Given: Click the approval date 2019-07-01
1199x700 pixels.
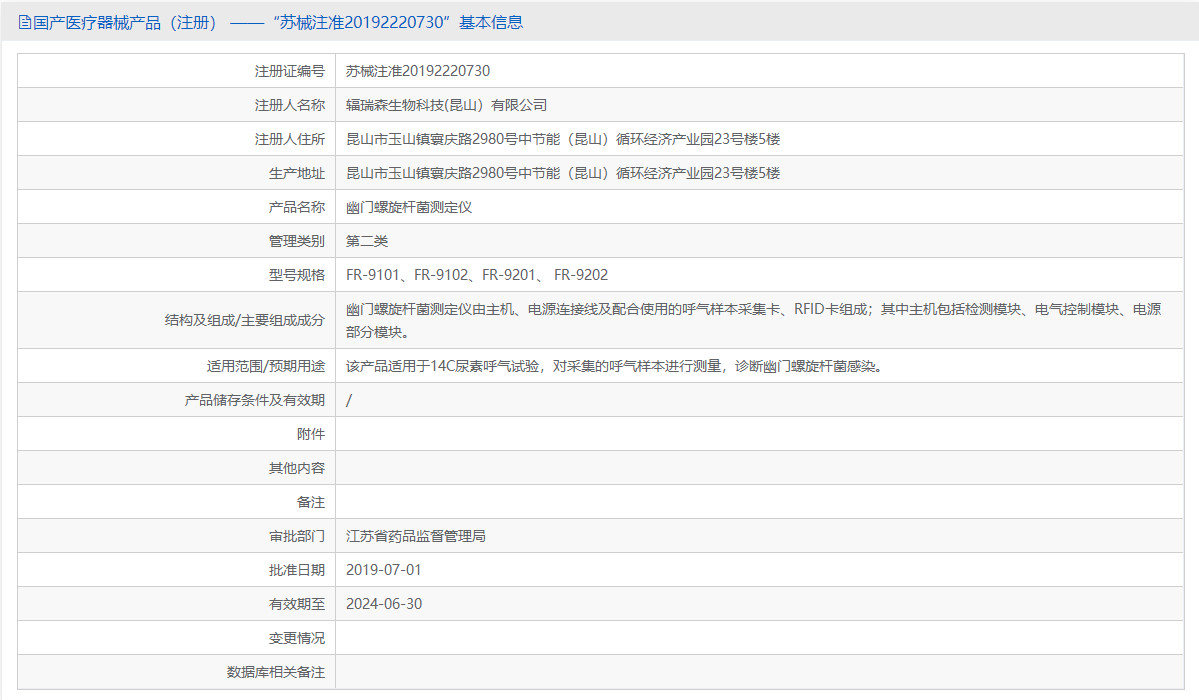Looking at the screenshot, I should pyautogui.click(x=386, y=570).
